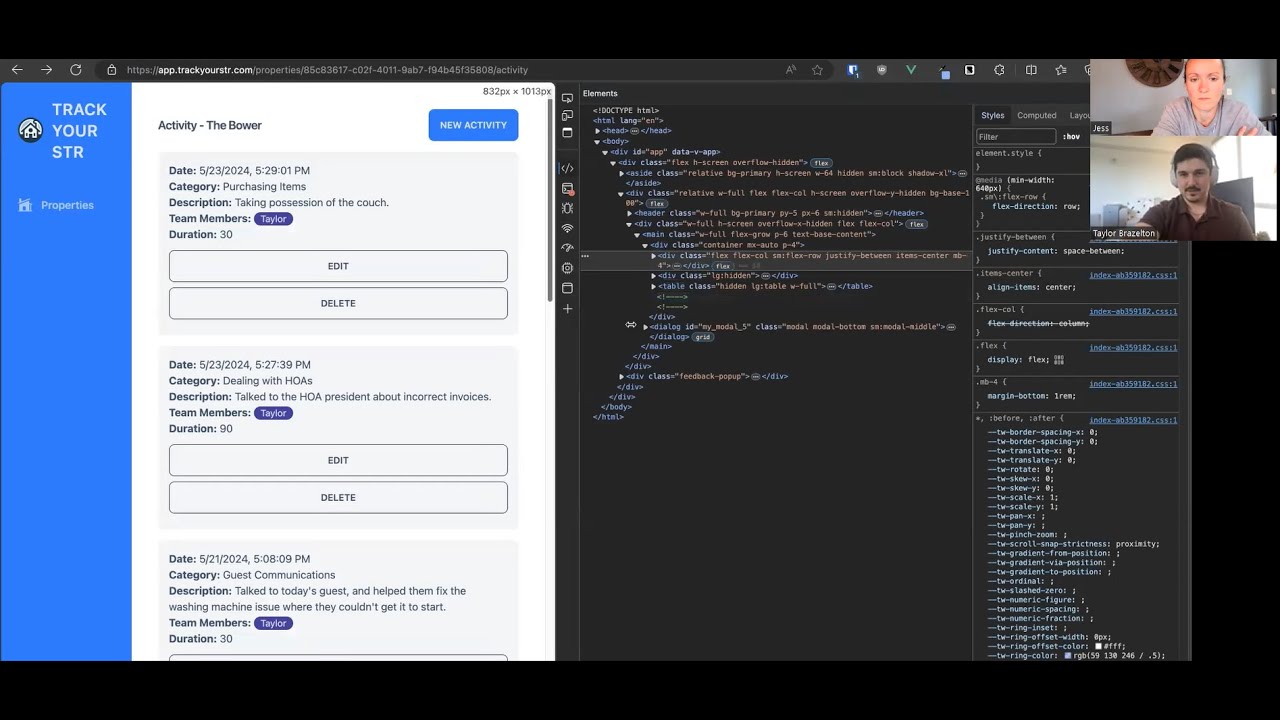Click the white --tw-ring-offset-color swatch
Image resolution: width=1280 pixels, height=720 pixels.
pyautogui.click(x=1098, y=647)
